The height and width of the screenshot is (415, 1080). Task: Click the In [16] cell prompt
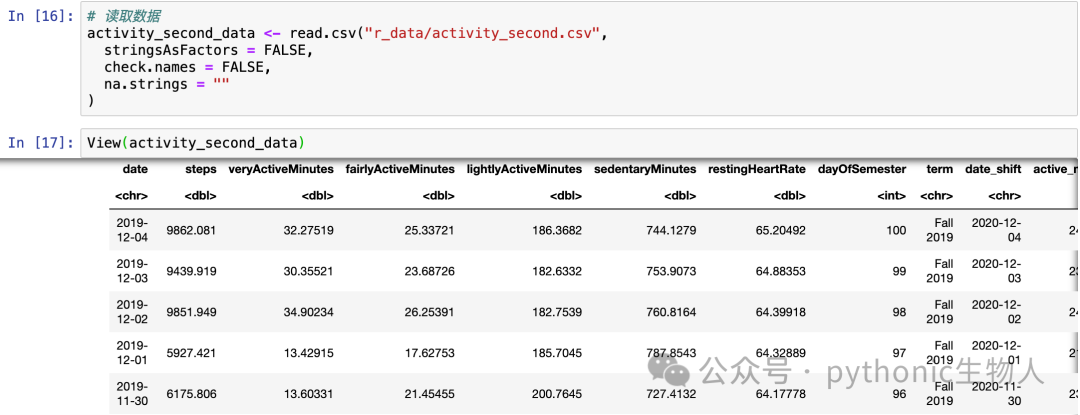point(41,17)
